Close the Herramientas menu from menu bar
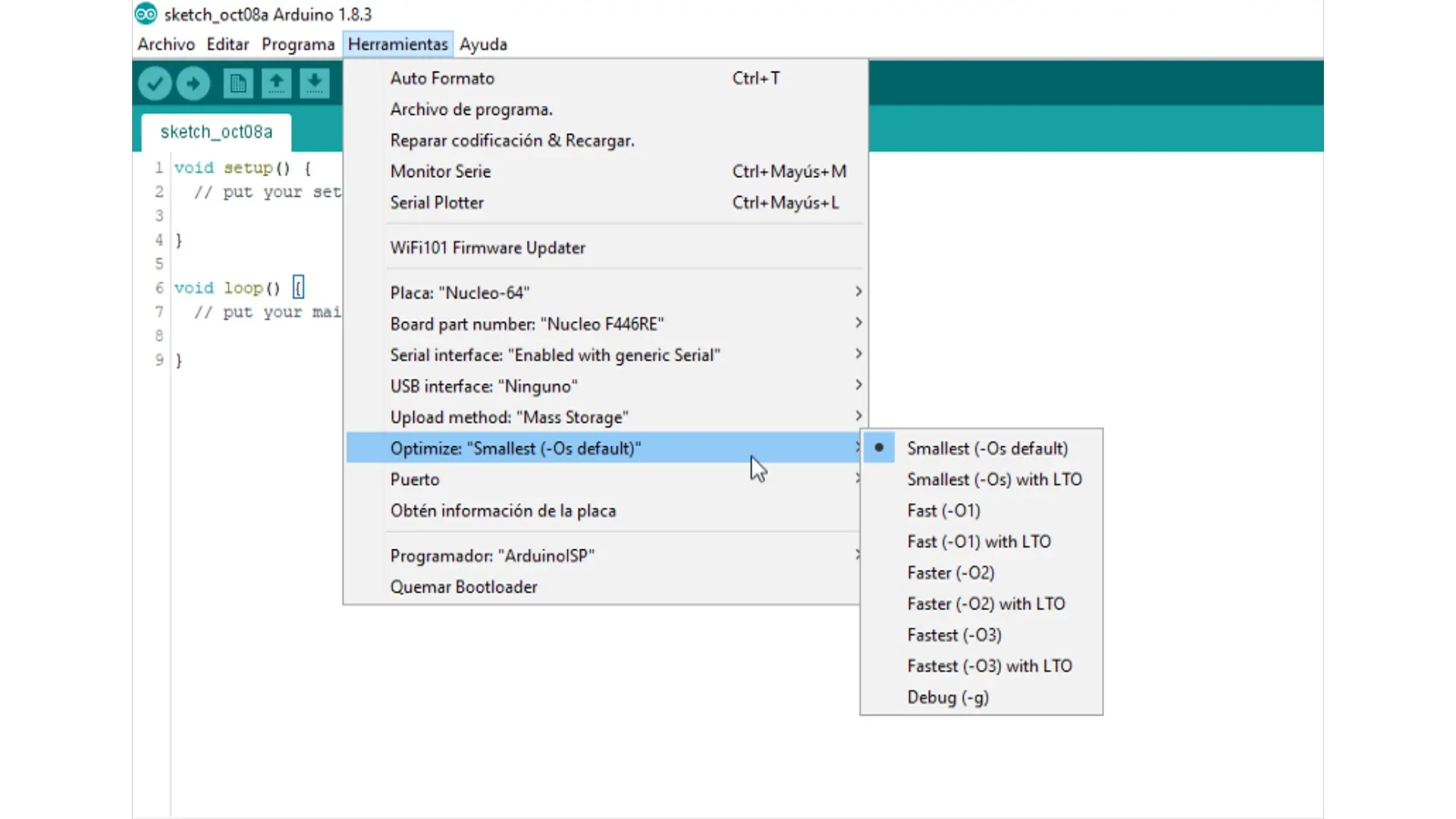Viewport: 1456px width, 819px height. (x=398, y=44)
